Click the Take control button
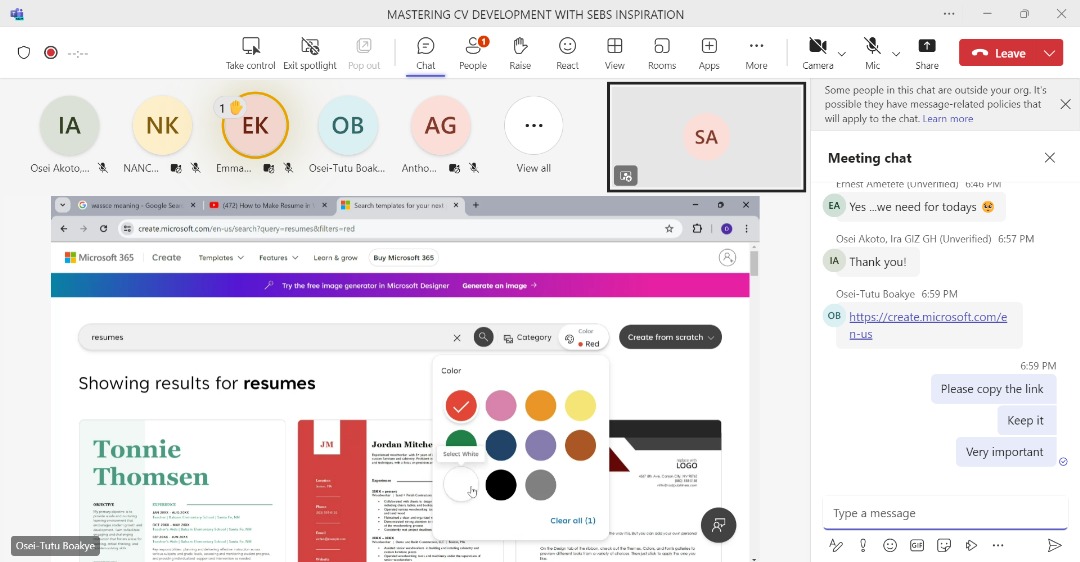This screenshot has width=1080, height=562. coord(250,53)
